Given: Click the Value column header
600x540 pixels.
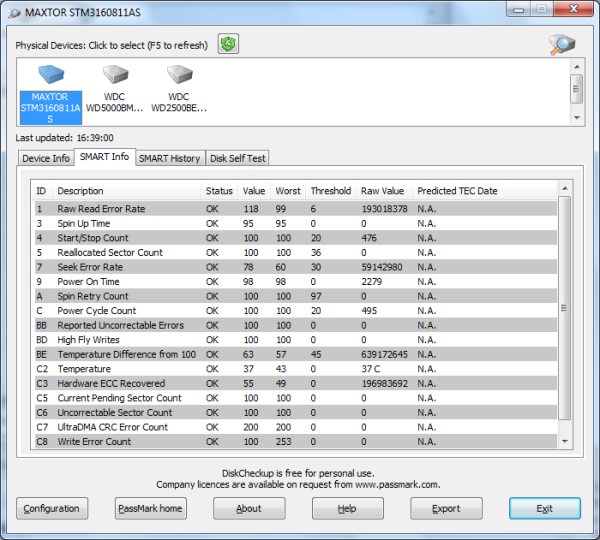Looking at the screenshot, I should 254,191.
